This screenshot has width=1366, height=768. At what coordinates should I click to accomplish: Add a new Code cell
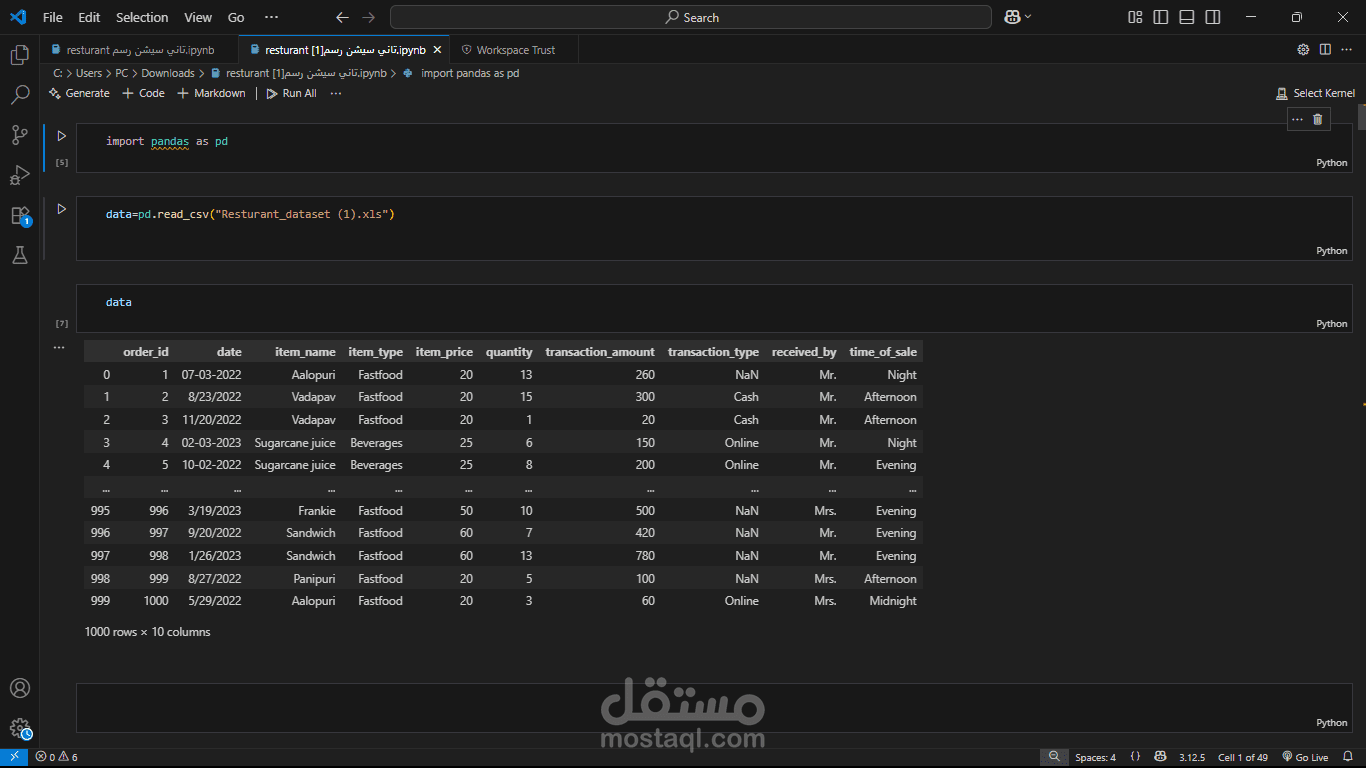(x=143, y=93)
